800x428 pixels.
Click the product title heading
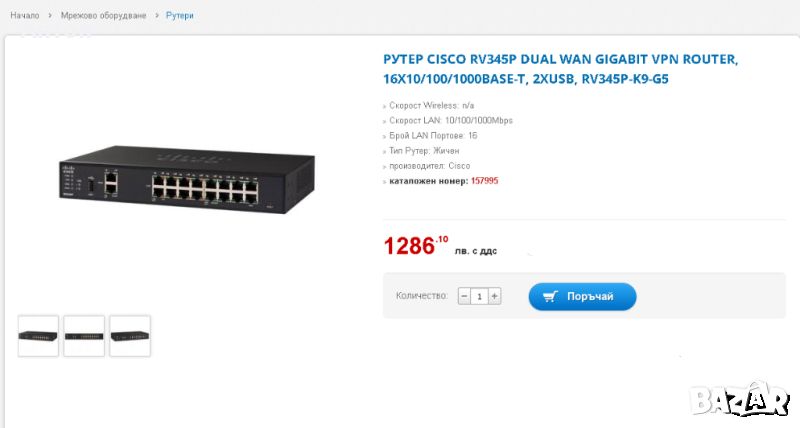(561, 69)
